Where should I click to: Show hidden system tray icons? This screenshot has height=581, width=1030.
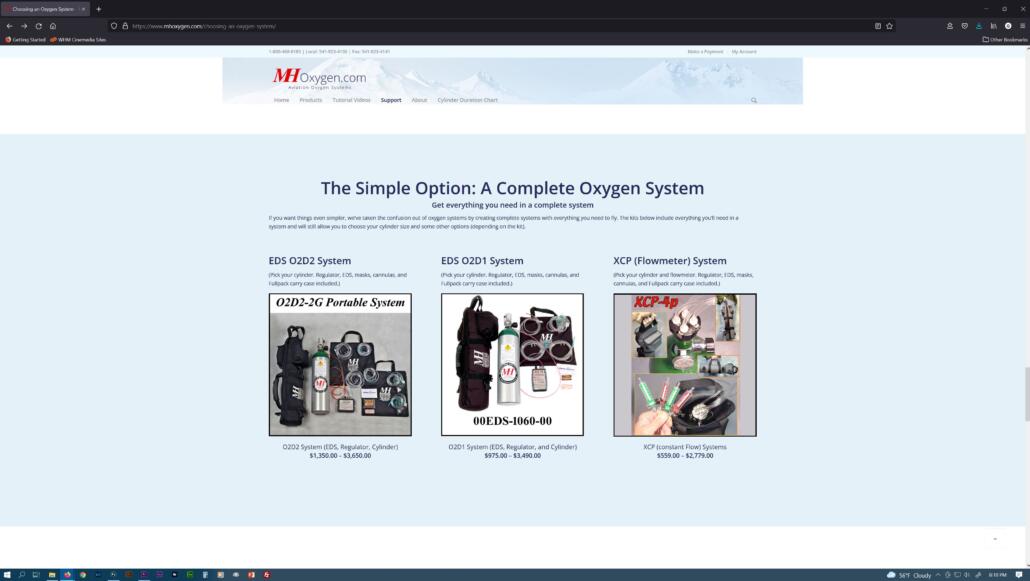[938, 575]
